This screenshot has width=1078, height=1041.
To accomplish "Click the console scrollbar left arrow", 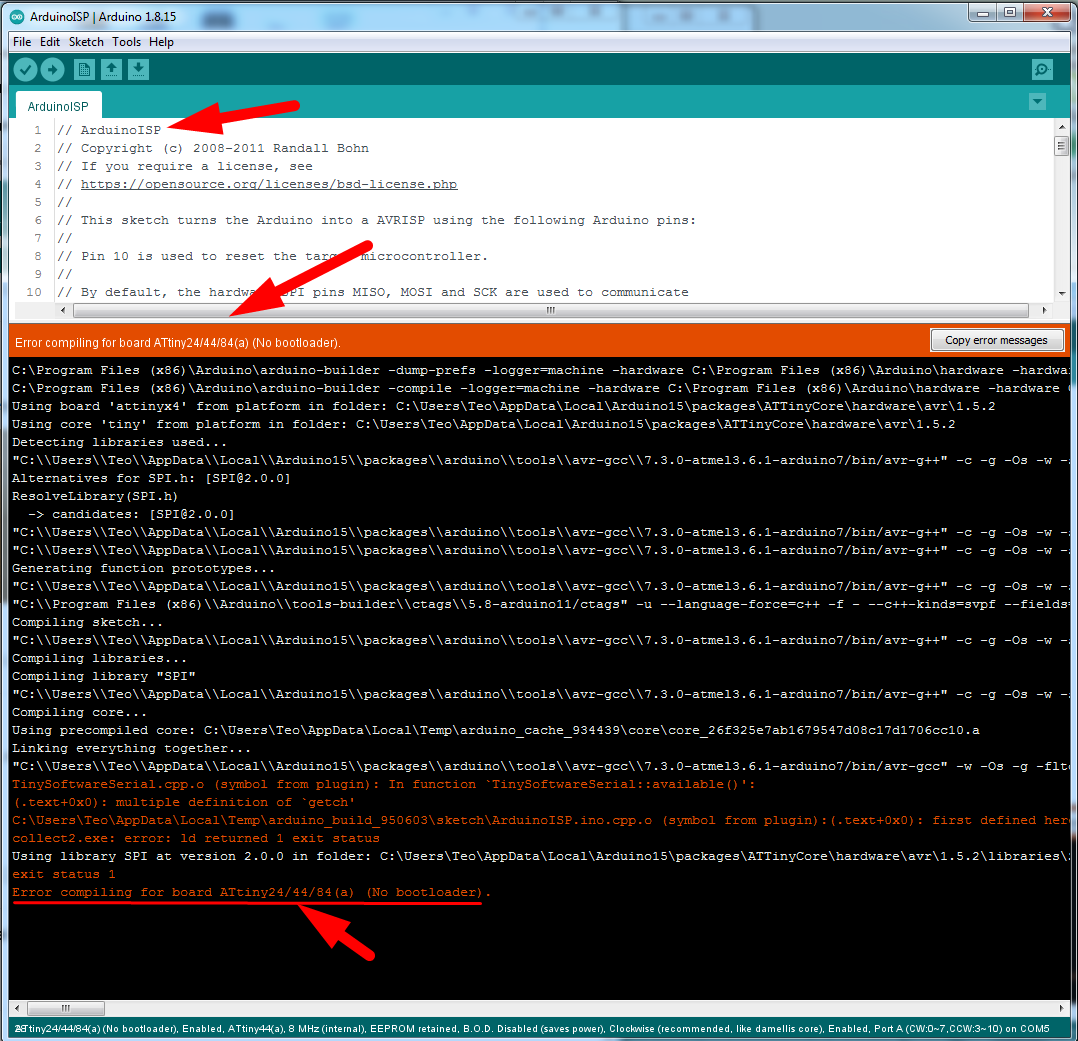I will [x=16, y=1008].
